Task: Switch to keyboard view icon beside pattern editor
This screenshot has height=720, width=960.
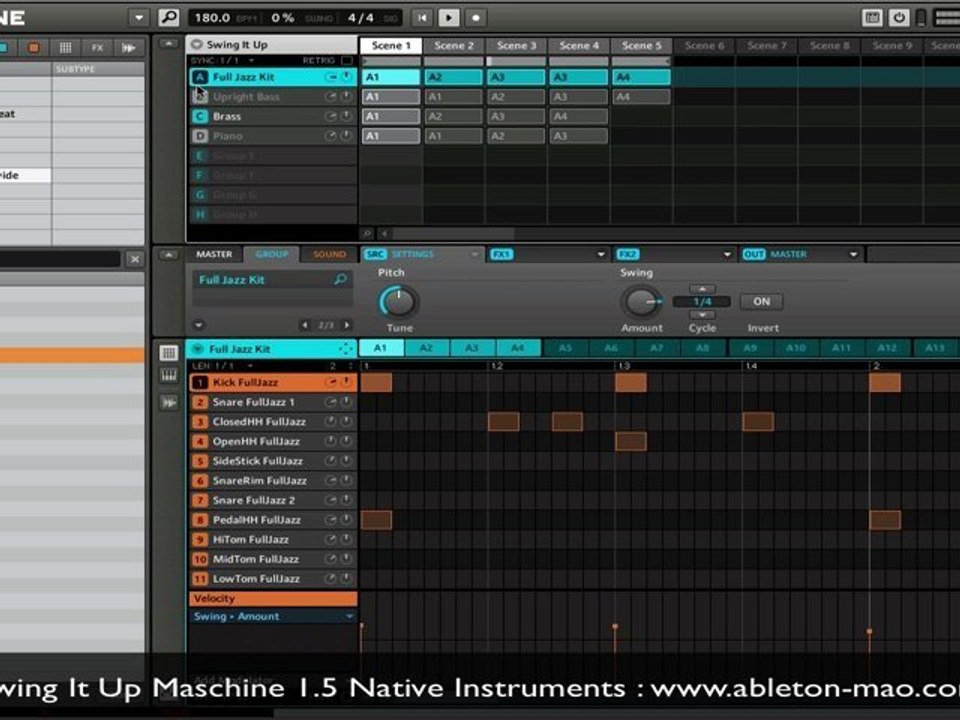Action: (169, 375)
